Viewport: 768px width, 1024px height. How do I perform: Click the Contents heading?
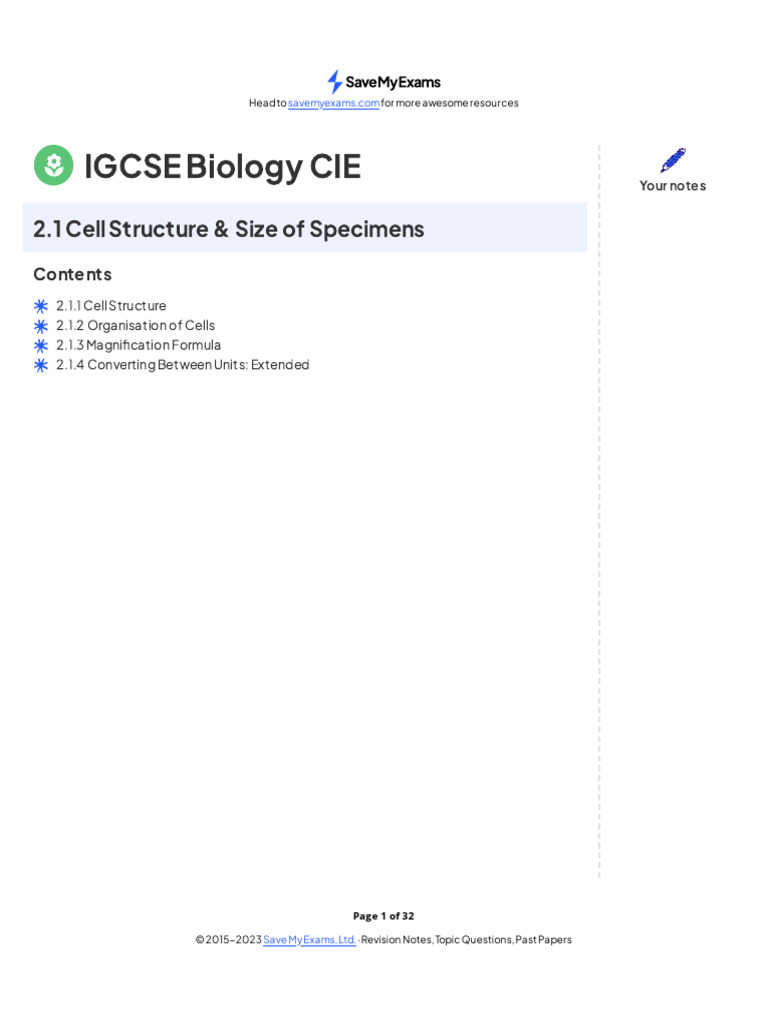pos(72,274)
